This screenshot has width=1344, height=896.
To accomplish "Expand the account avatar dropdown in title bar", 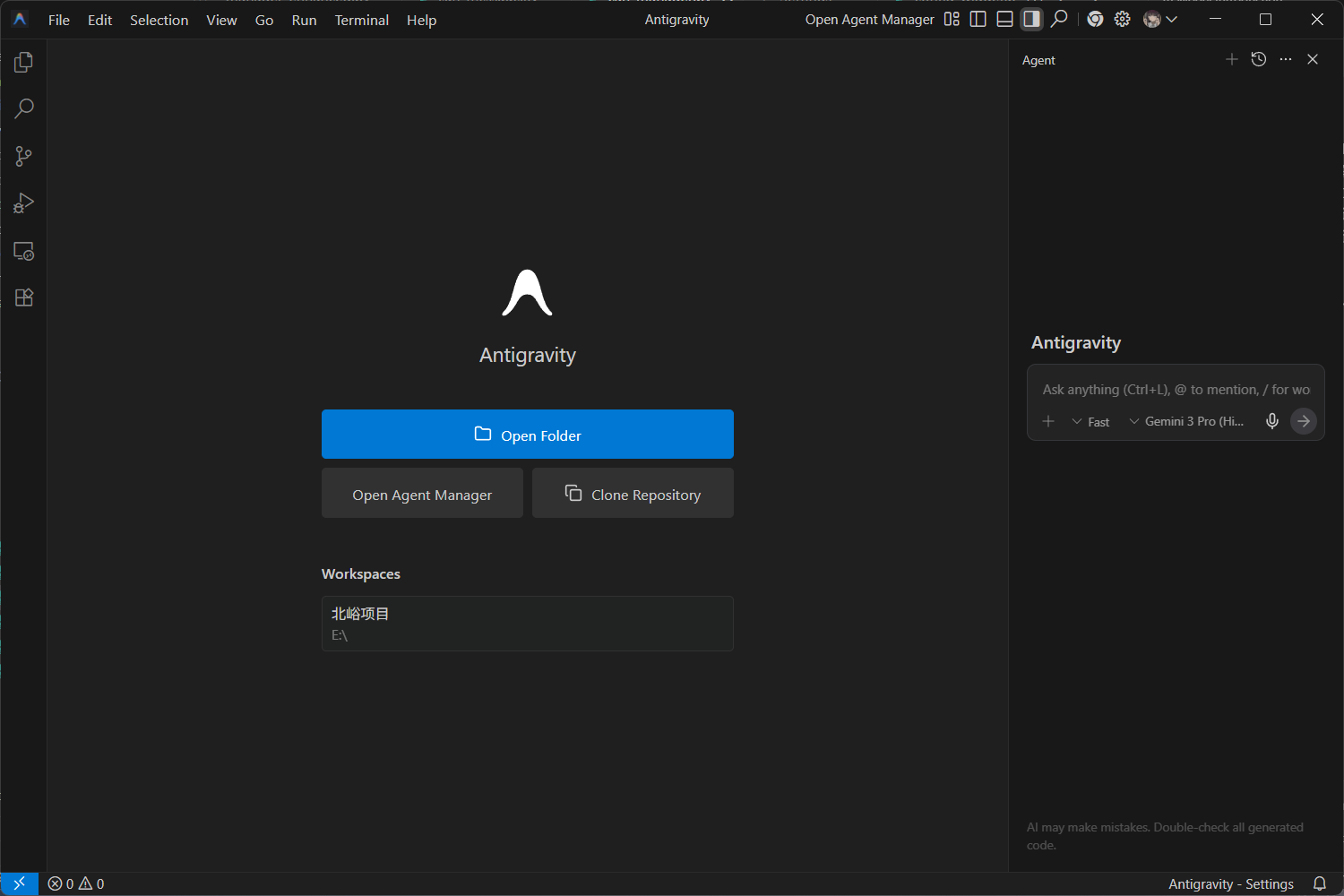I will coord(1160,19).
